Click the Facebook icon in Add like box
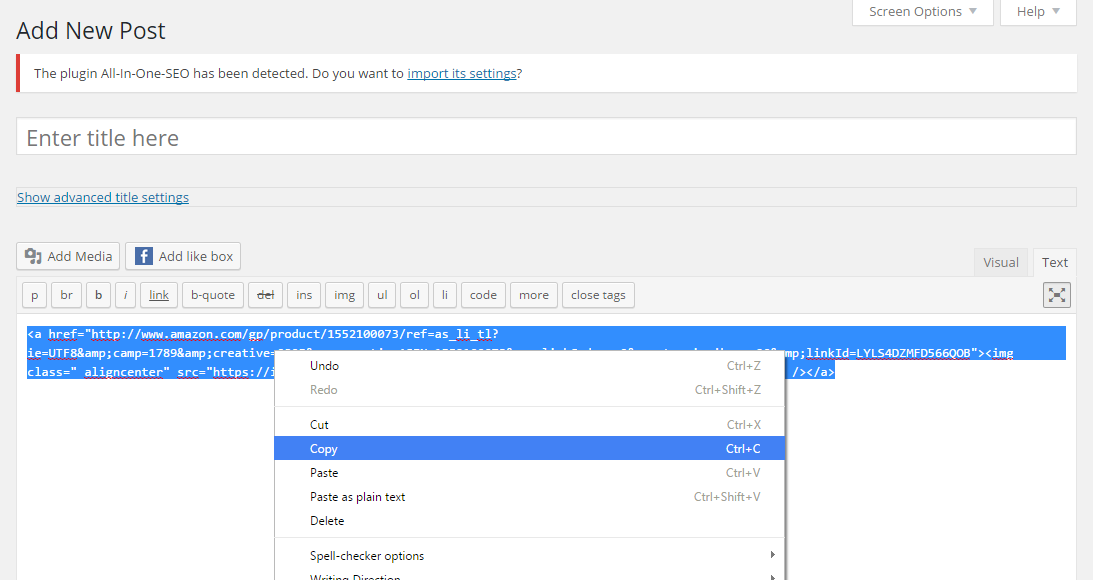This screenshot has width=1093, height=580. [x=144, y=256]
